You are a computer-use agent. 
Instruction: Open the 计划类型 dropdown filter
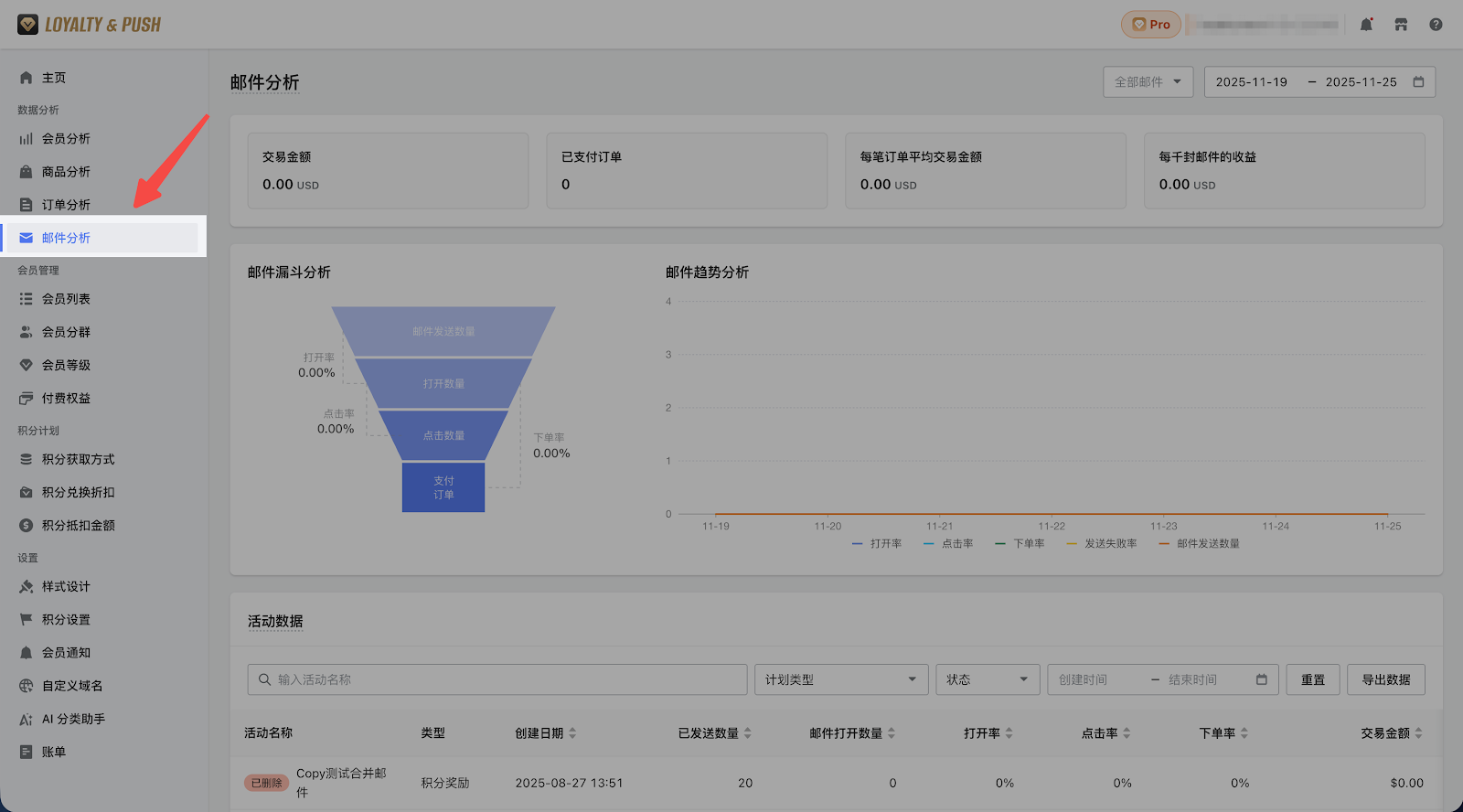[840, 679]
